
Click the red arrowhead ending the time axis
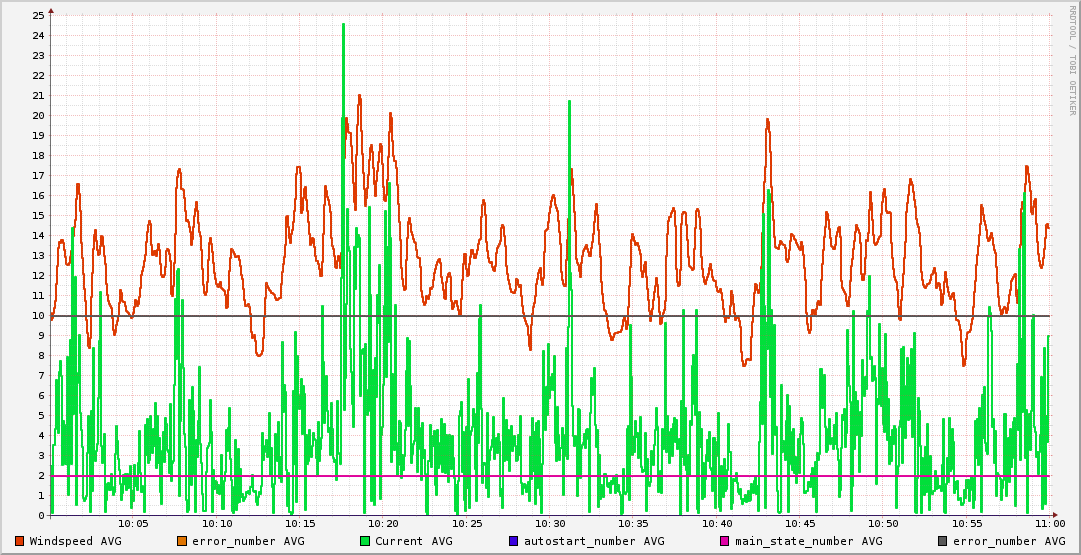coord(1057,515)
